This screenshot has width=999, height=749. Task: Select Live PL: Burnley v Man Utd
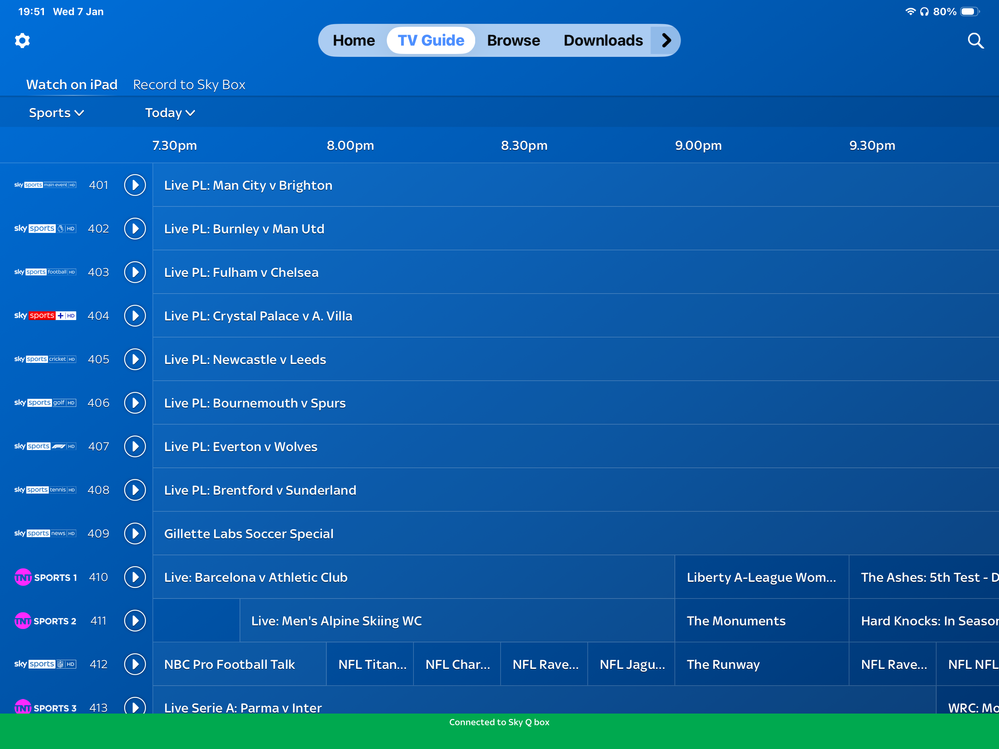[x=244, y=229]
